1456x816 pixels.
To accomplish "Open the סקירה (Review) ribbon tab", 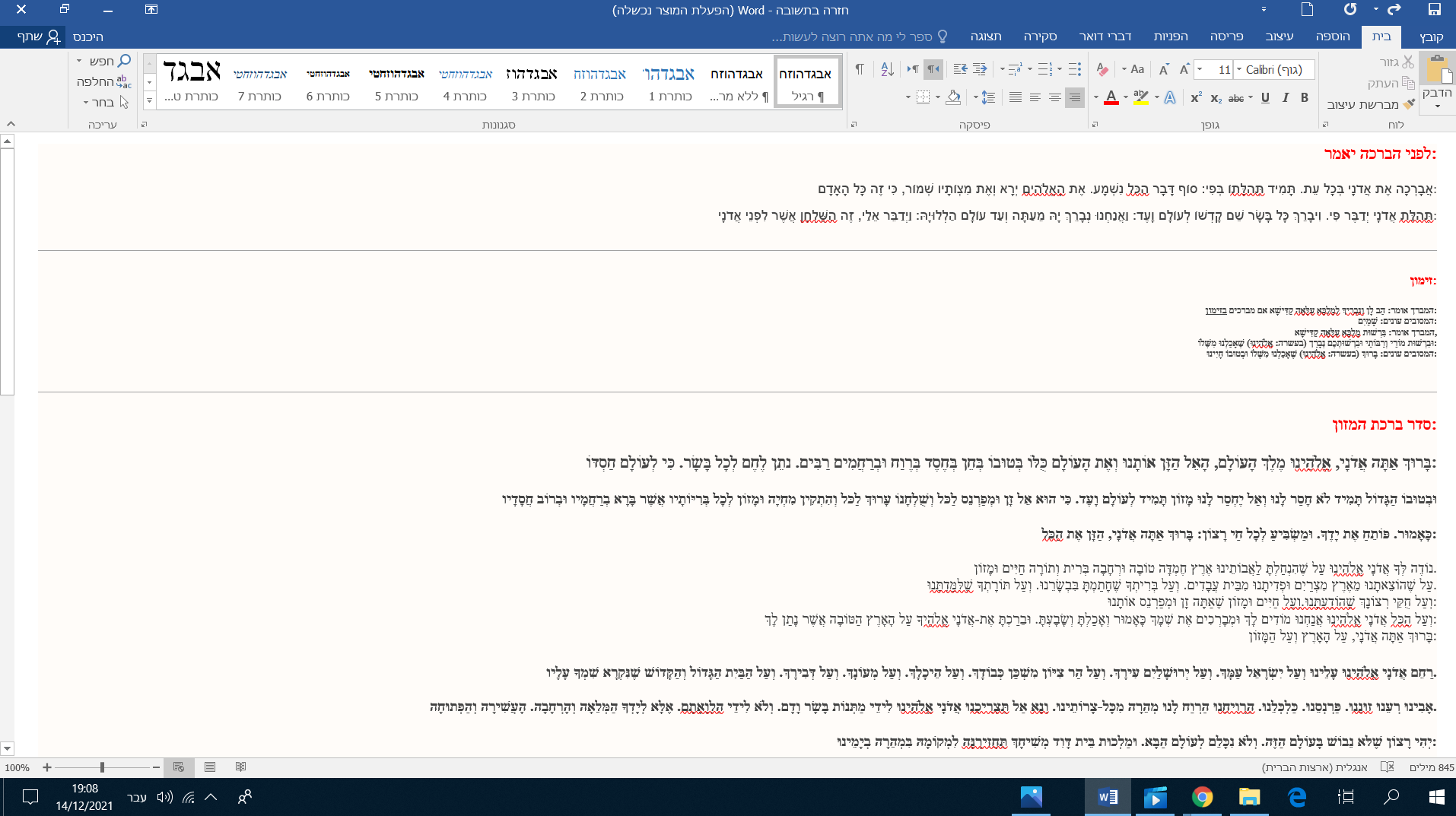I will coord(1040,37).
